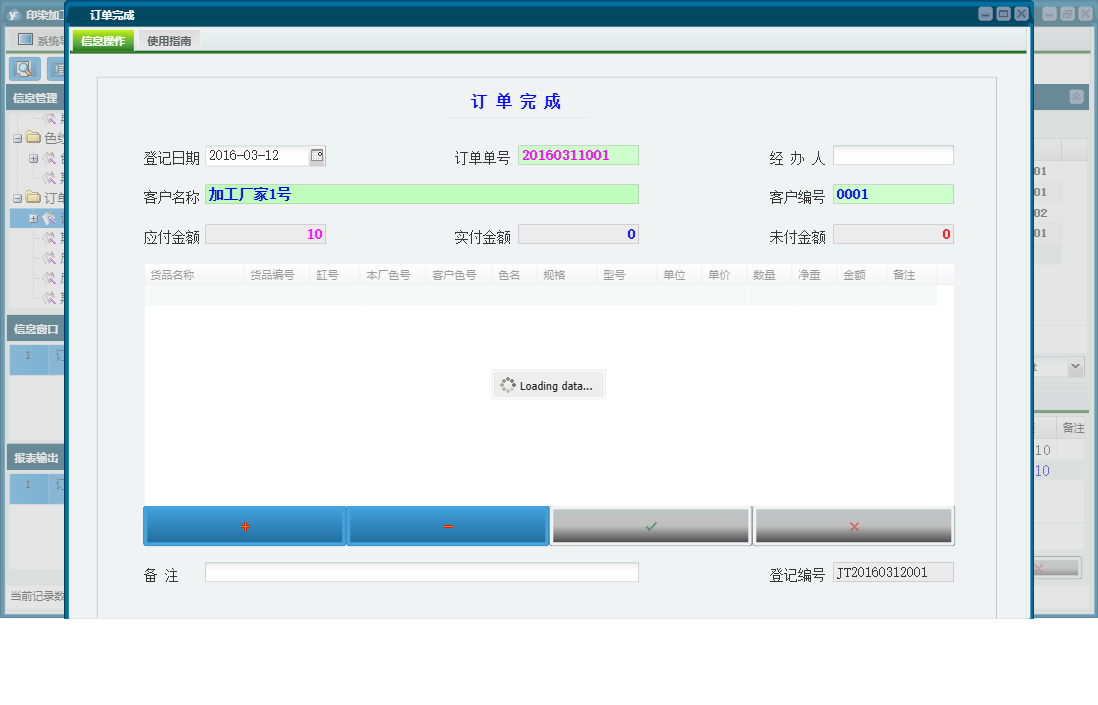Image resolution: width=1098 pixels, height=705 pixels.
Task: Cancel with the red X button
Action: click(854, 526)
